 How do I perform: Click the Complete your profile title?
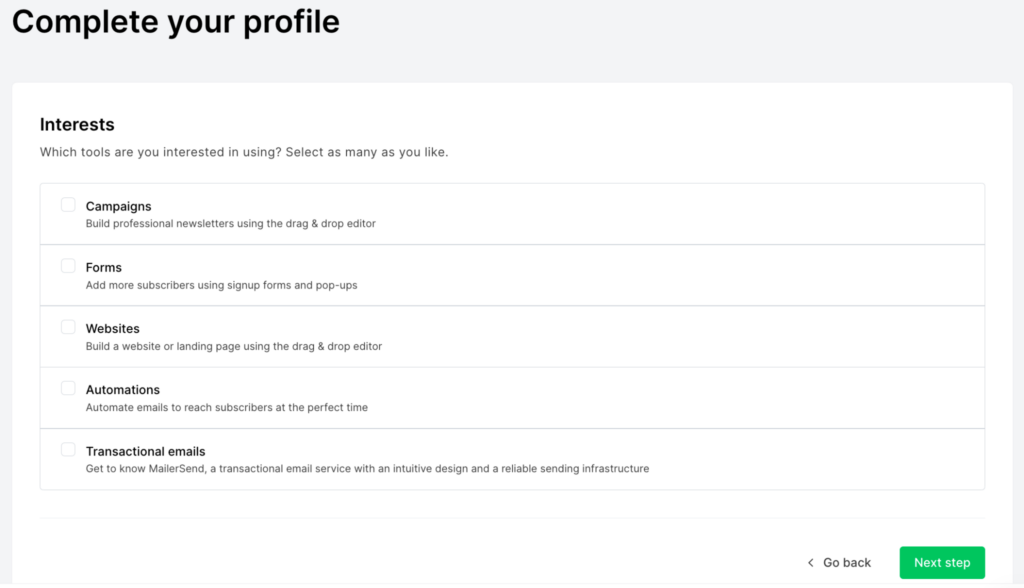click(175, 21)
